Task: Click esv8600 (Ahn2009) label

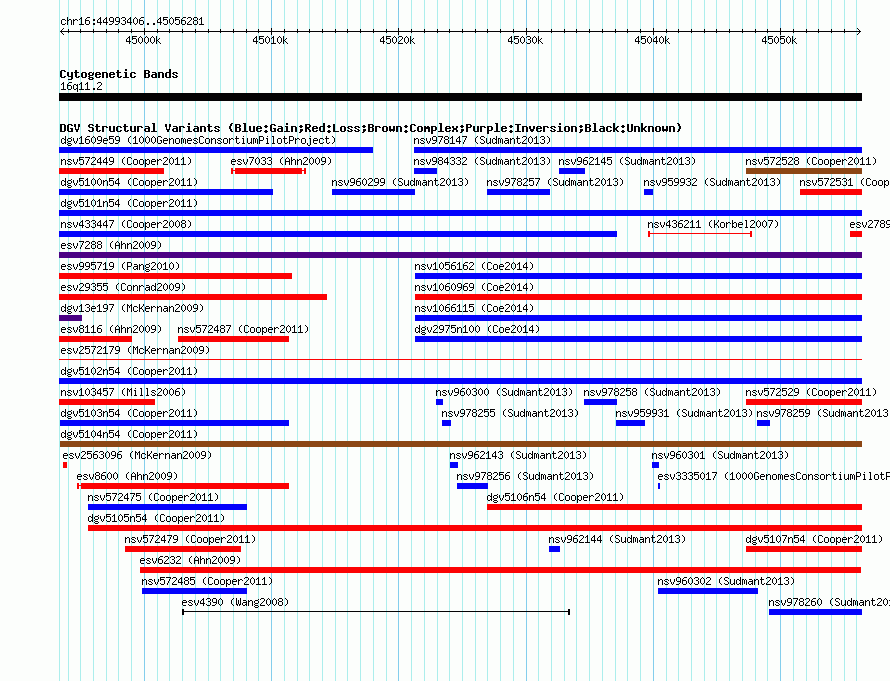Action: (x=127, y=476)
